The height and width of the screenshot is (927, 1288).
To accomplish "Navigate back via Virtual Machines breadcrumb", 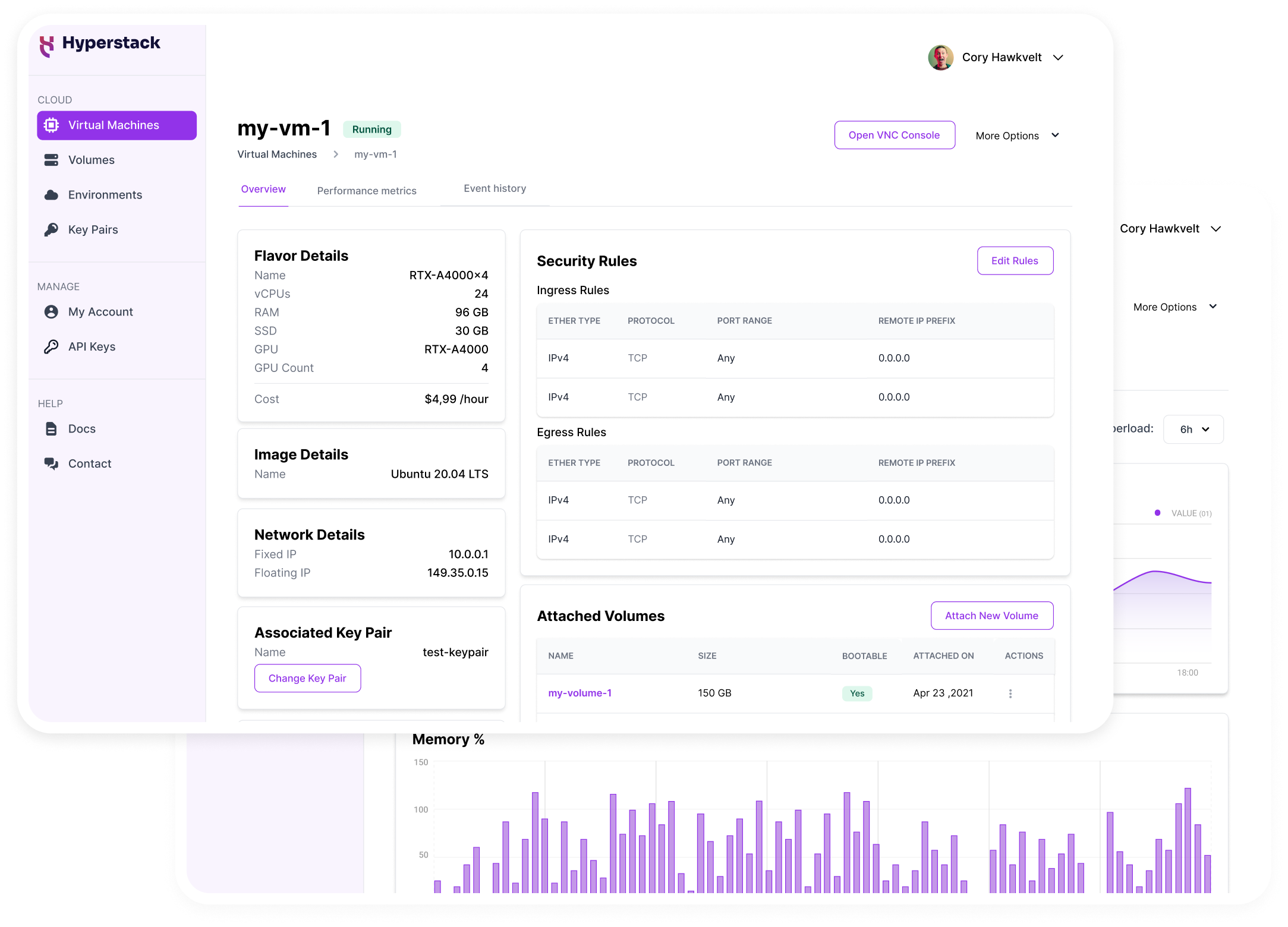I will click(277, 154).
